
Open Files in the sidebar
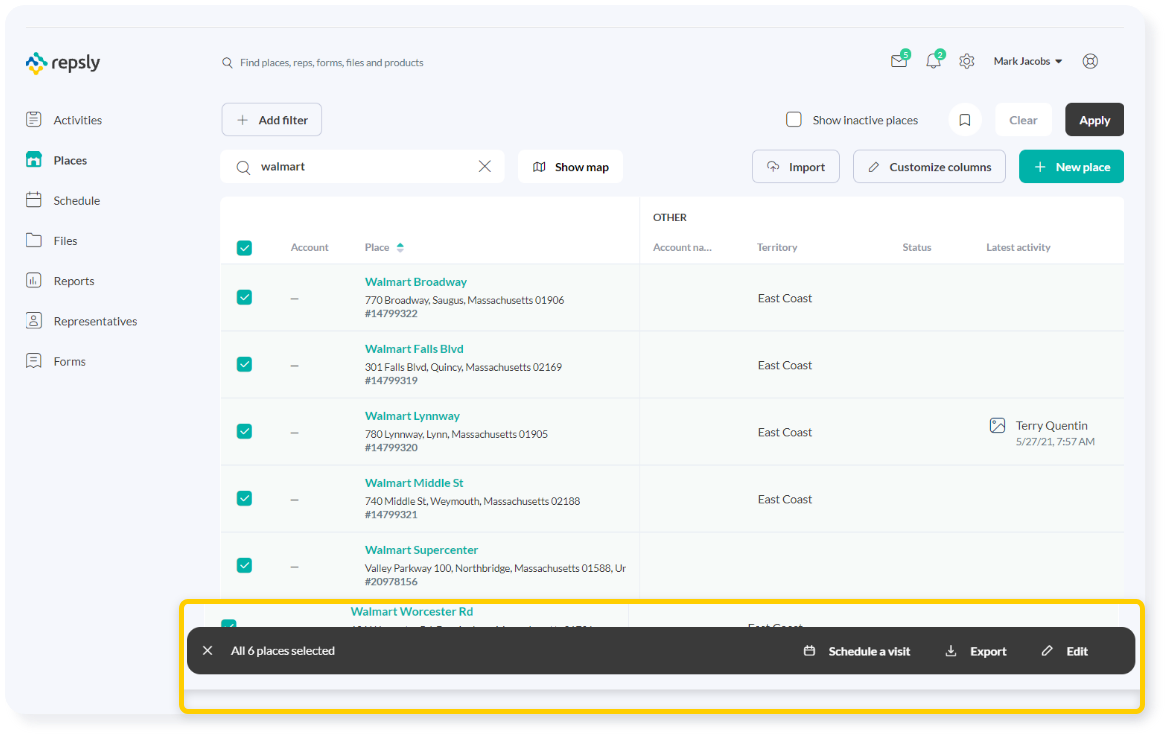(x=65, y=241)
